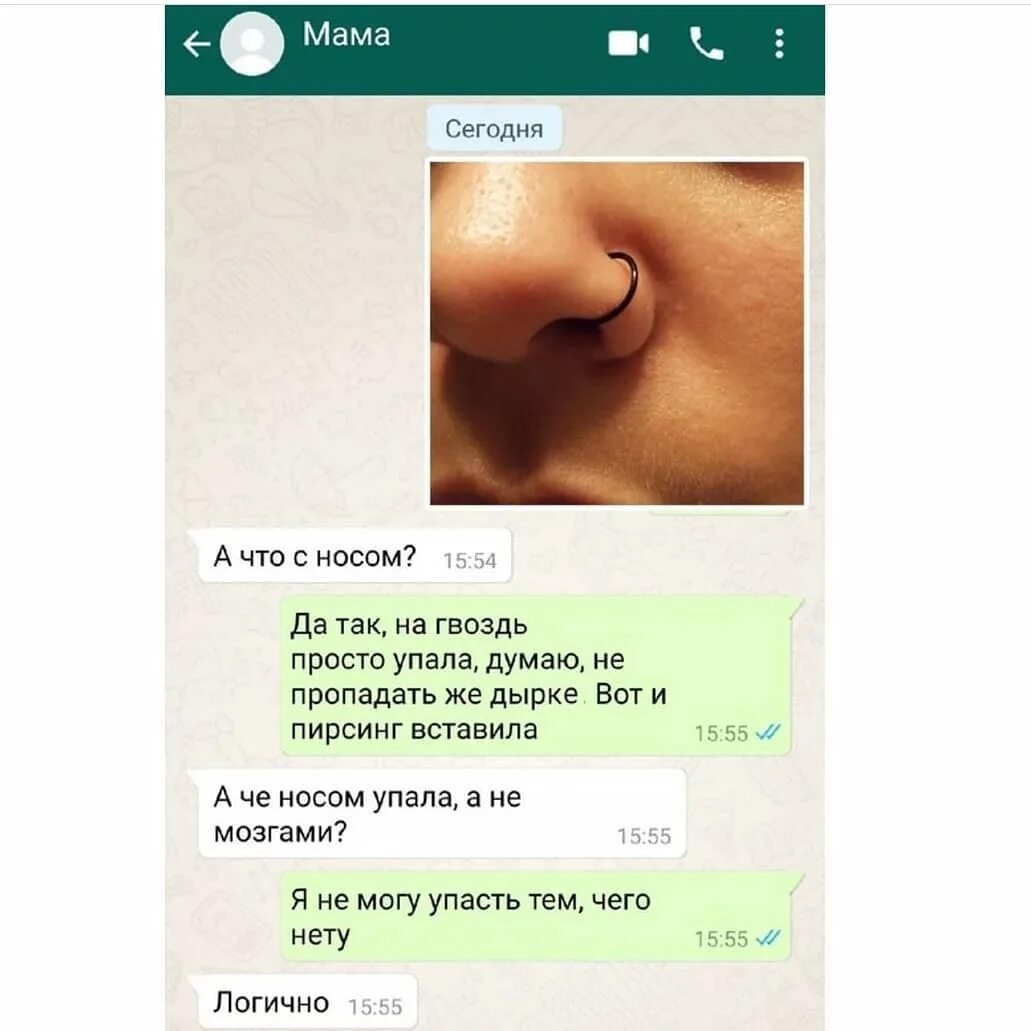
Task: Start a video call
Action: point(628,44)
